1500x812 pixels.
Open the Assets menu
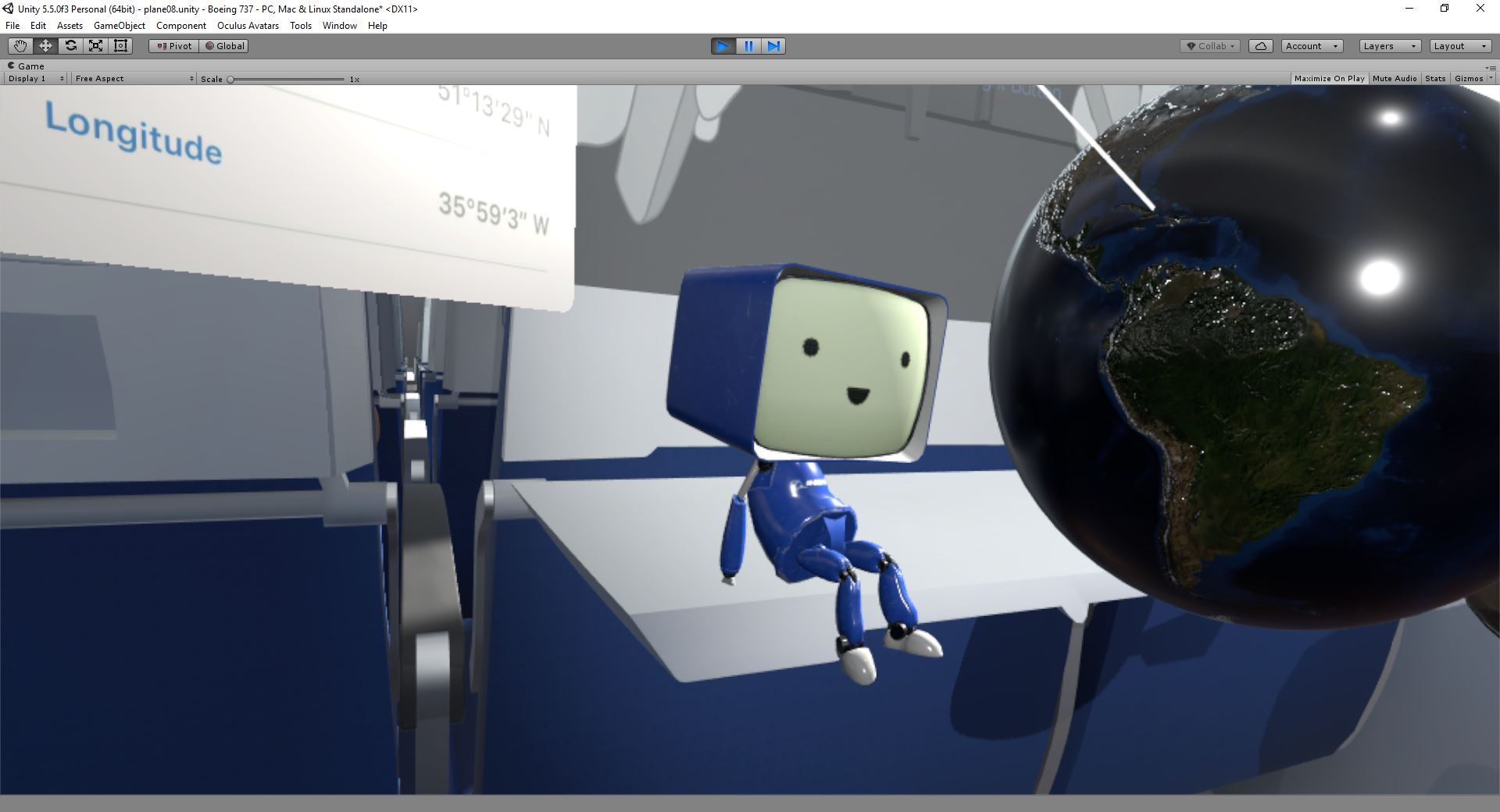coord(70,26)
